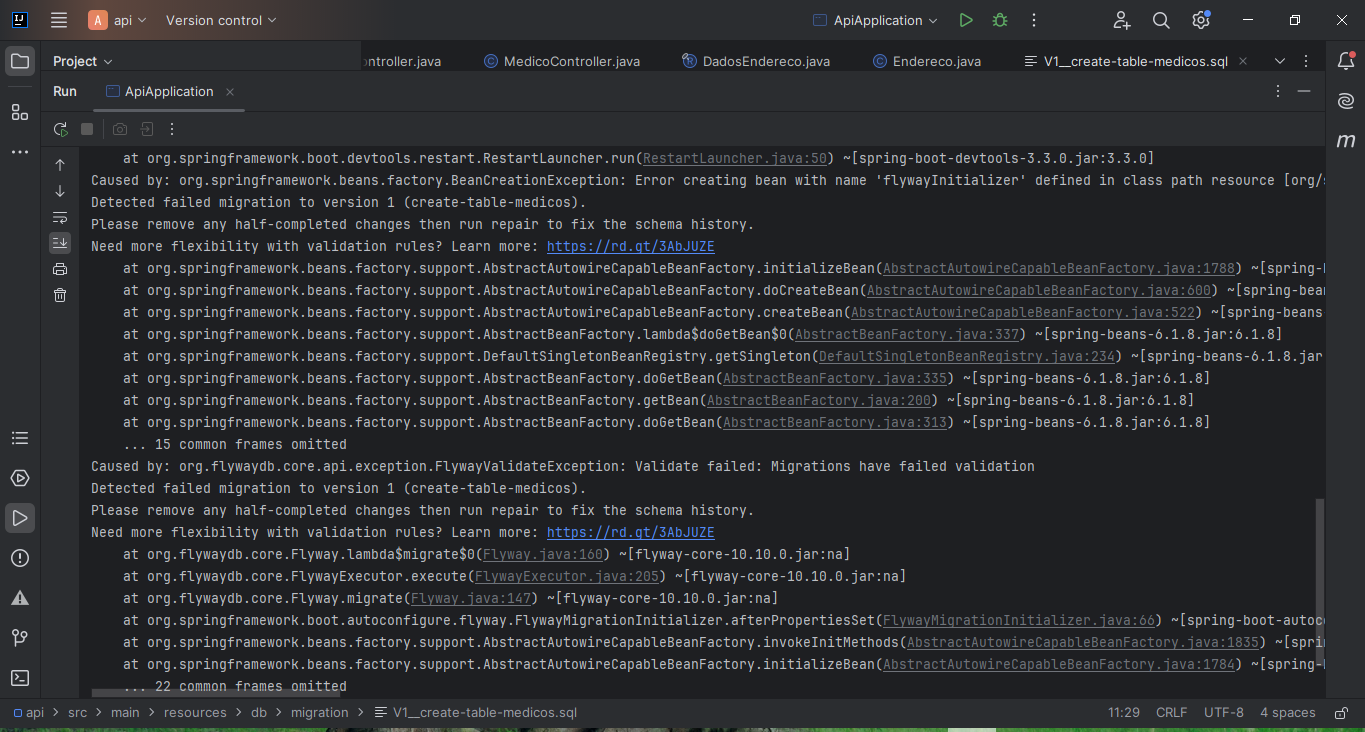Click the Exit icon in Run toolbar
The height and width of the screenshot is (732, 1365).
point(147,129)
